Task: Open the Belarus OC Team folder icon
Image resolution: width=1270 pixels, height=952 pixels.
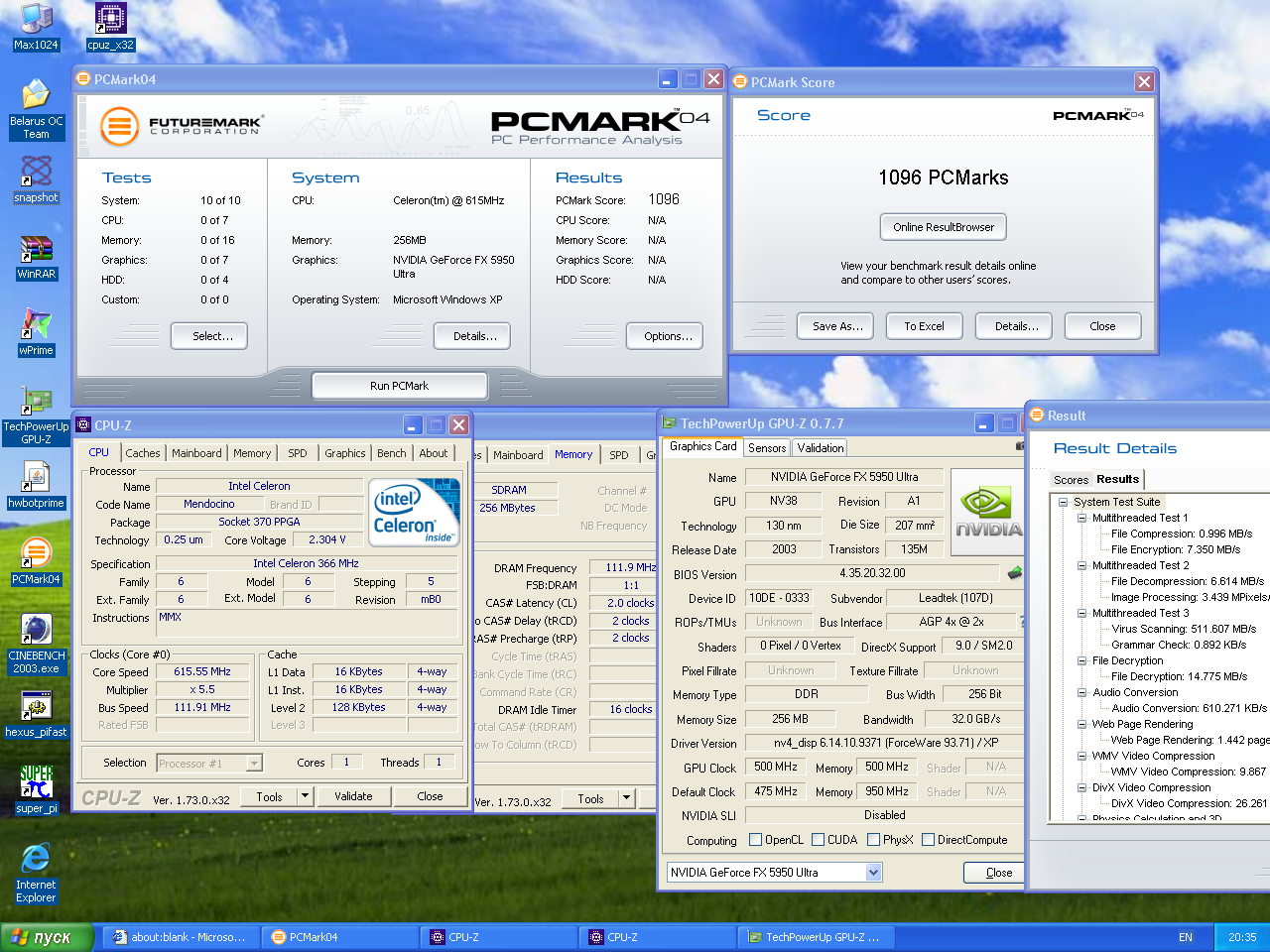Action: click(x=36, y=109)
